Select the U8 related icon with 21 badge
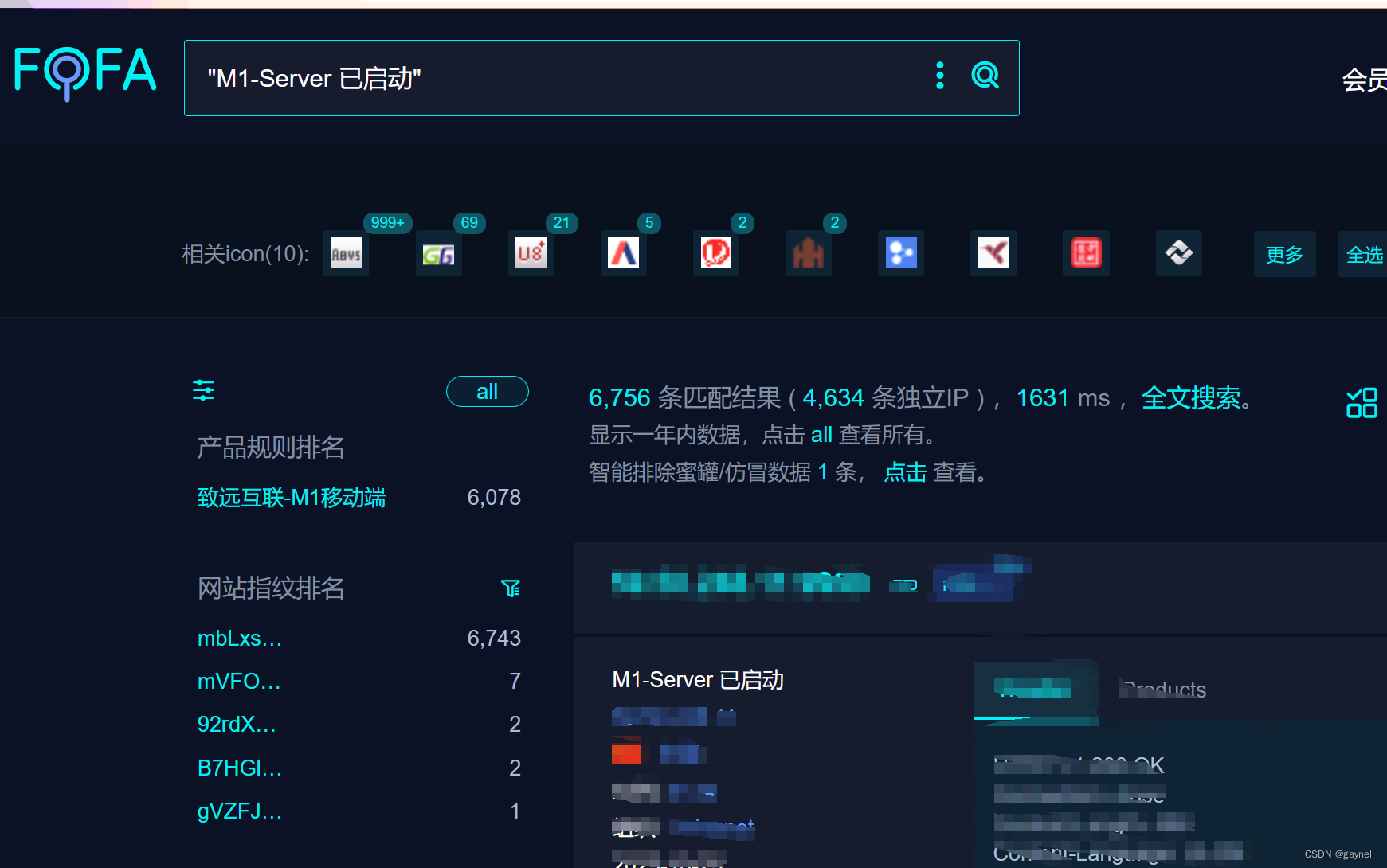 (531, 254)
